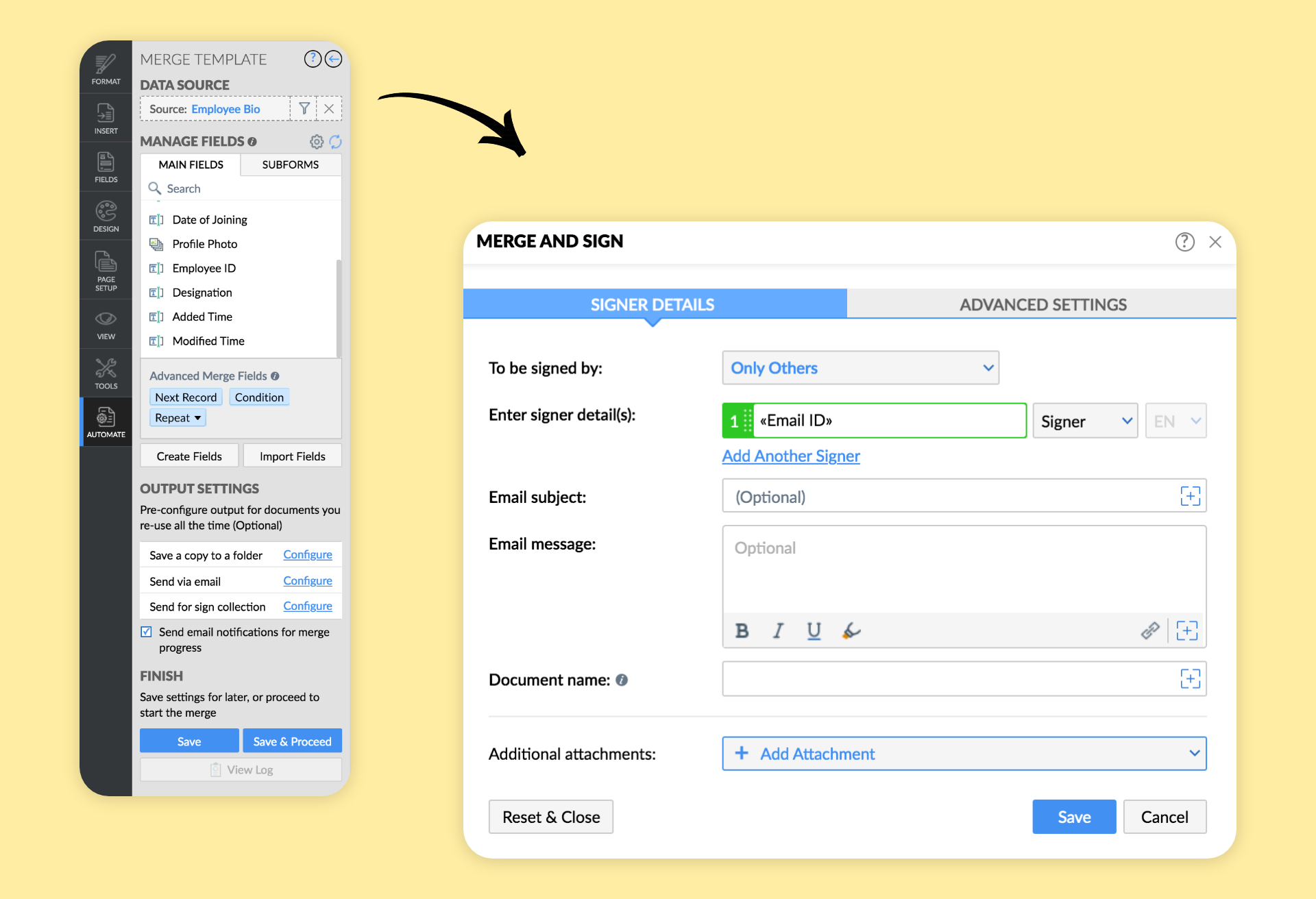Open the Fields sidebar panel
Screen dimensions: 1316x899
pos(106,167)
